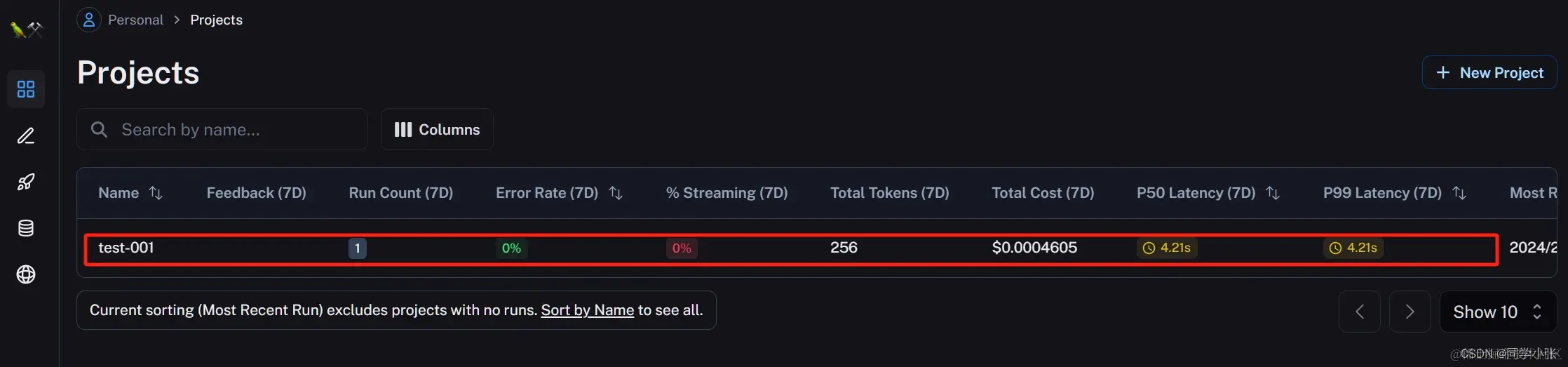Sort by P99 Latency (7D) arrows

pos(1459,193)
